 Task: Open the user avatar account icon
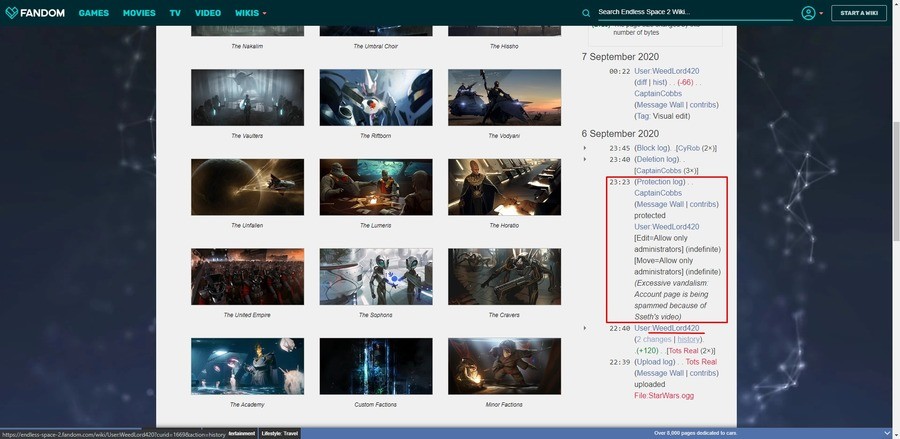click(x=808, y=13)
